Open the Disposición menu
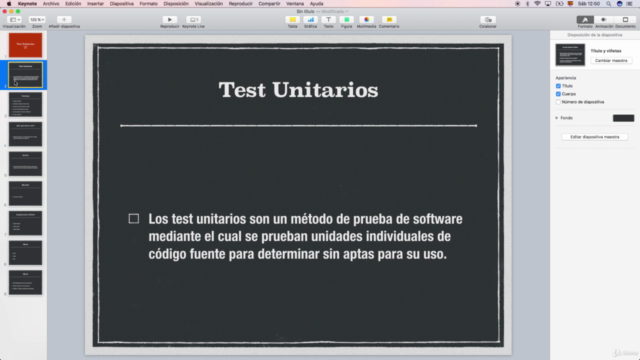This screenshot has width=640, height=360. [176, 4]
